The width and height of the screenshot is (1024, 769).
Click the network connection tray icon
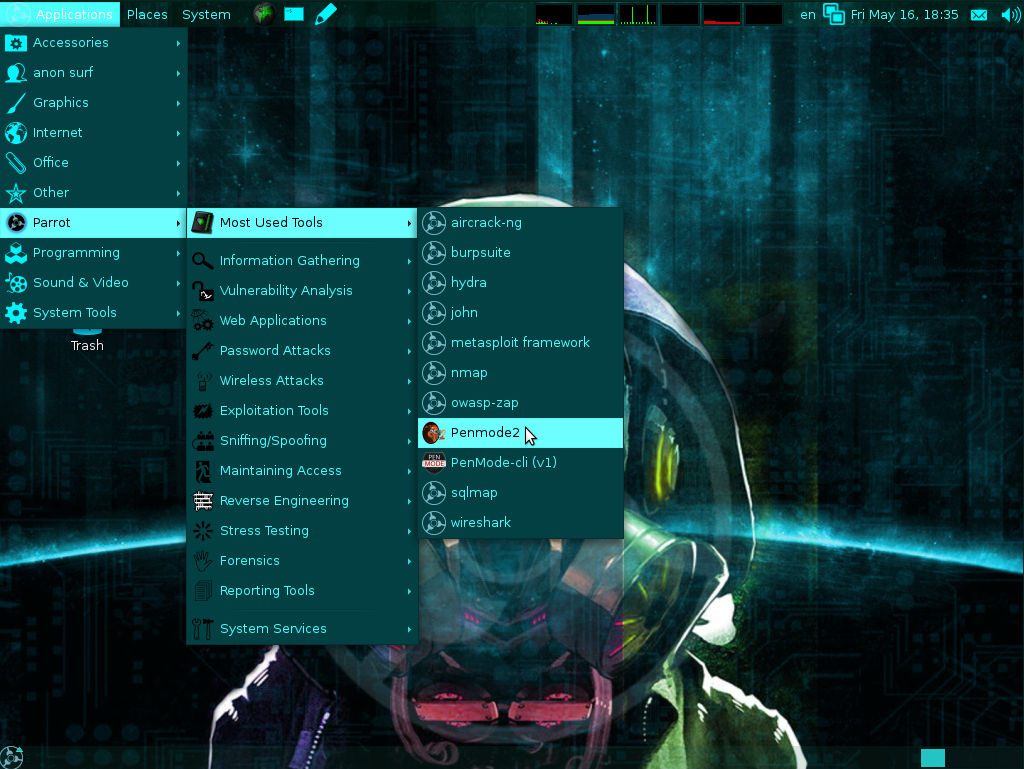pyautogui.click(x=834, y=14)
